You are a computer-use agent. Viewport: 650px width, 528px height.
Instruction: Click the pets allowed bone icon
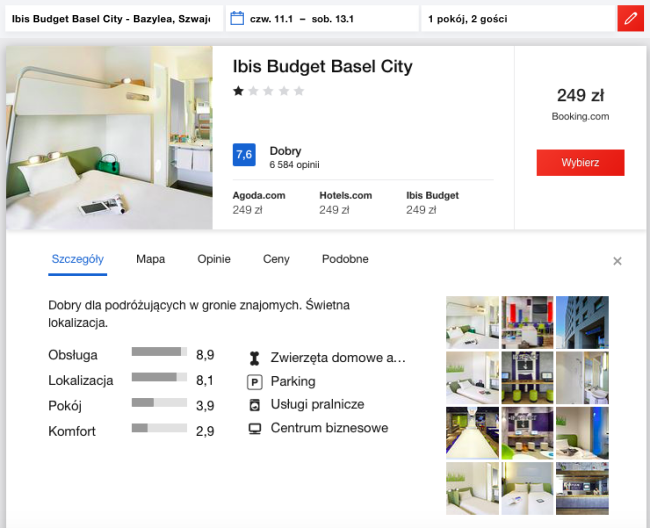pos(255,358)
